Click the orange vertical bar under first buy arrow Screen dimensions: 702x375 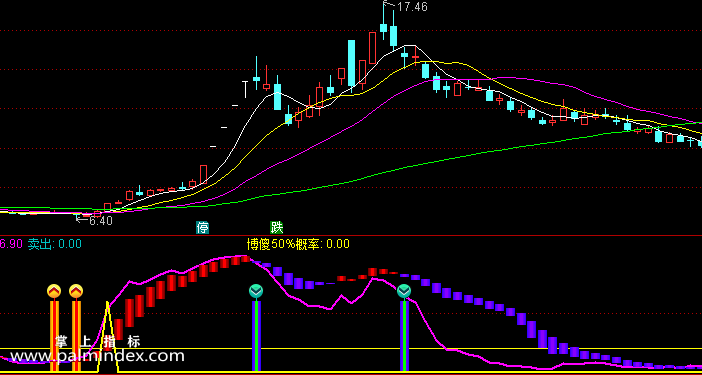pyautogui.click(x=54, y=336)
